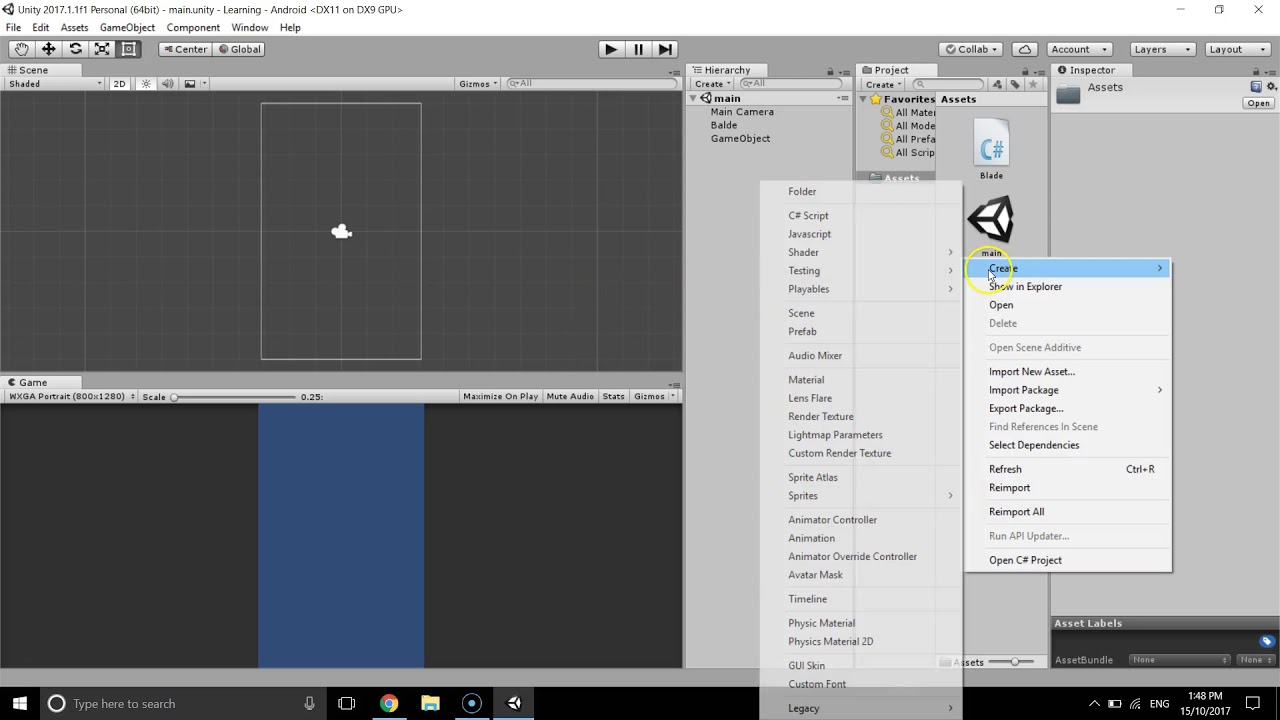
Task: Collapse the main scene in Hierarchy
Action: (x=695, y=99)
